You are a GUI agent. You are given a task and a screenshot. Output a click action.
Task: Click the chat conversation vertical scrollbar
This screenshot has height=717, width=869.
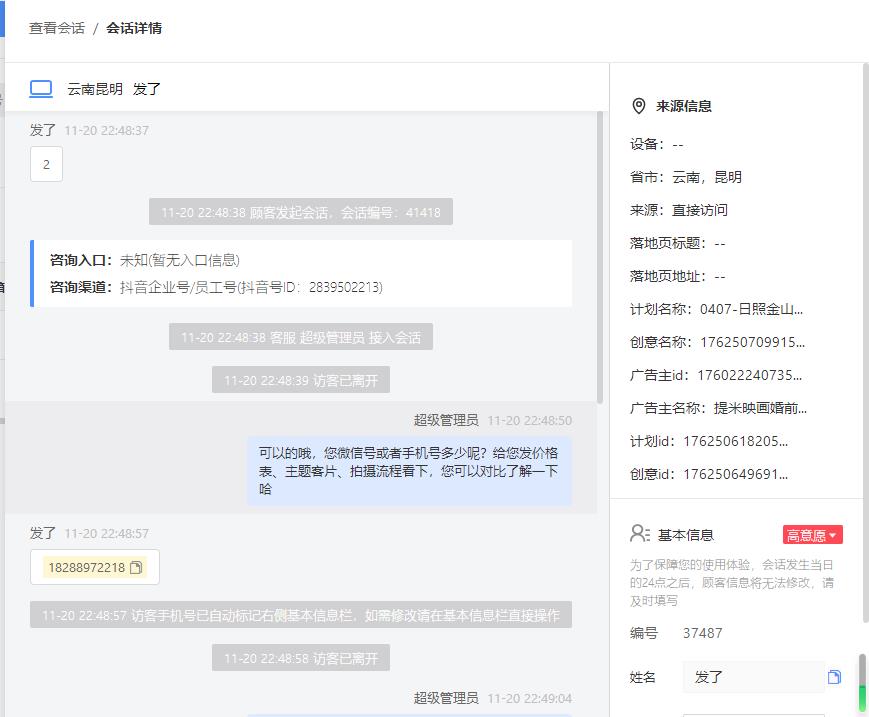(x=600, y=257)
